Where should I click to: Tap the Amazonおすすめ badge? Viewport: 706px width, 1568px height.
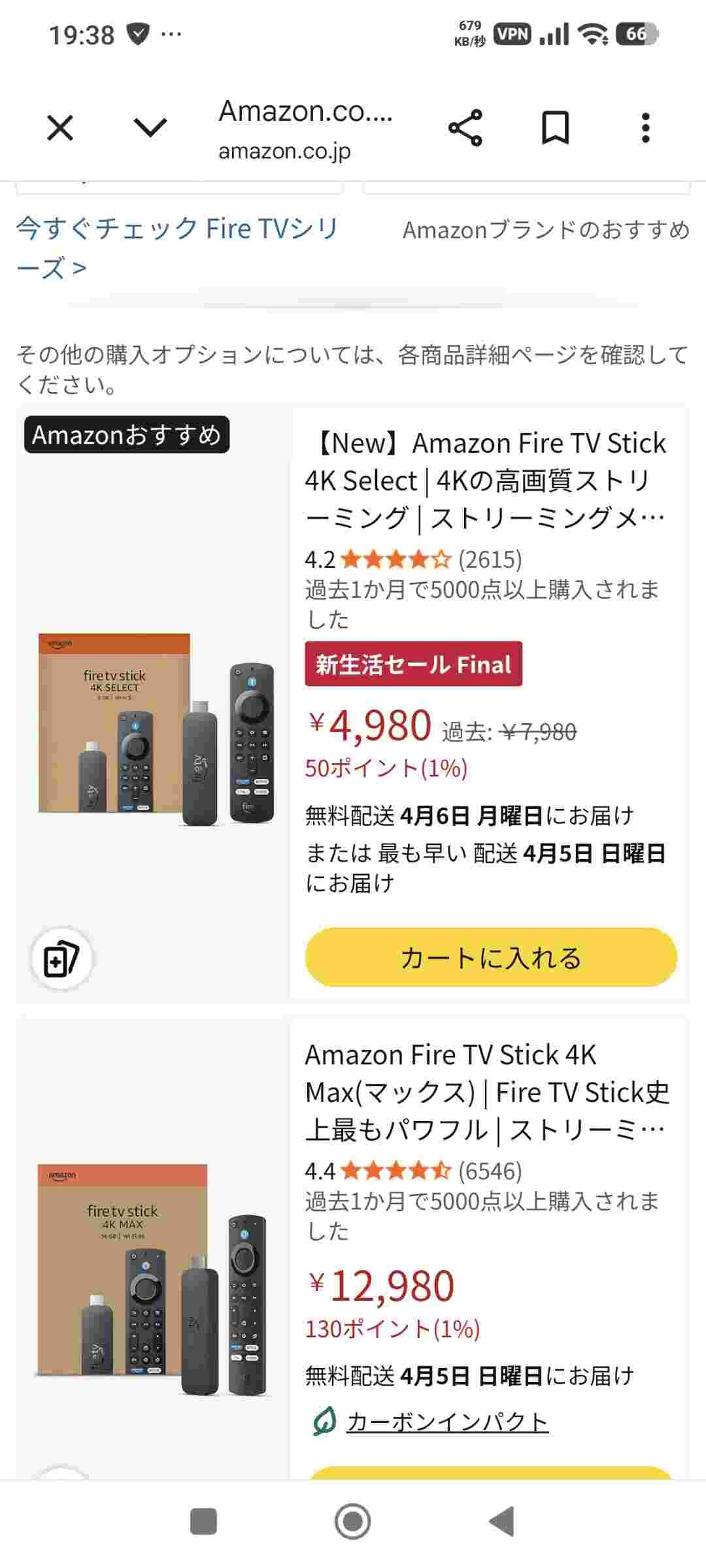(x=127, y=435)
